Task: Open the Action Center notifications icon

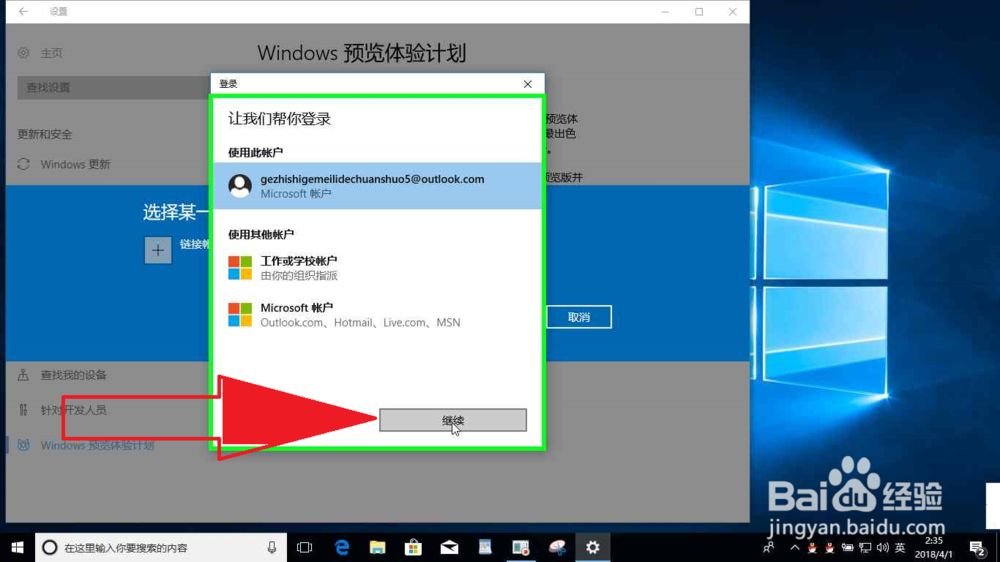Action: (977, 547)
